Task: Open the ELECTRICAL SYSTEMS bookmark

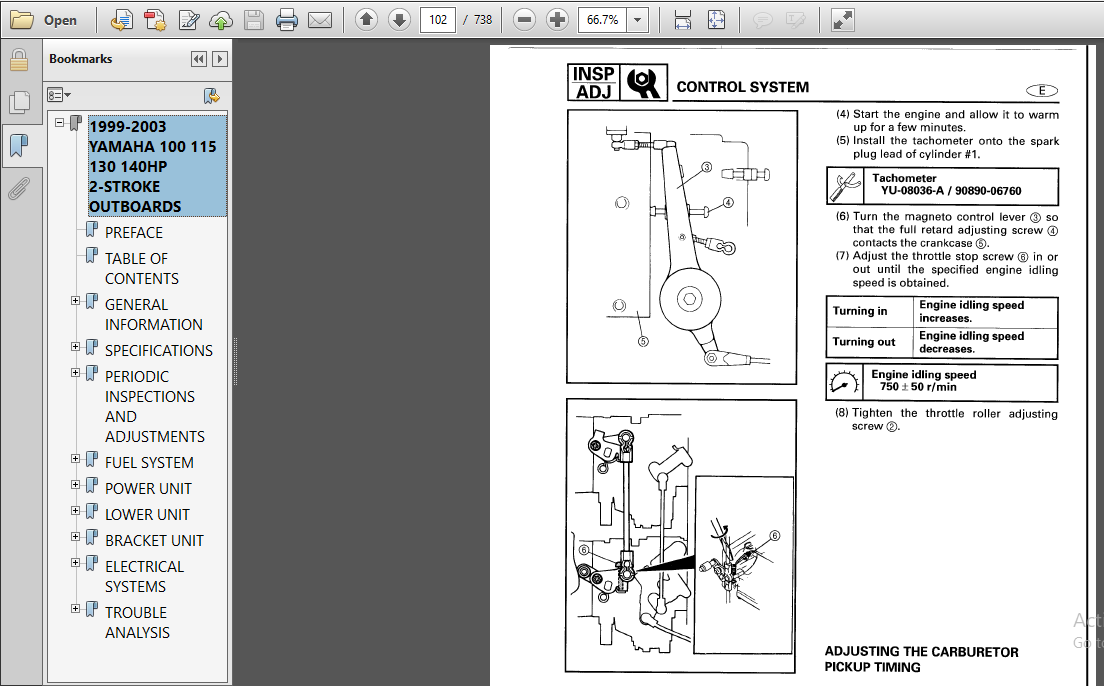Action: pos(144,576)
